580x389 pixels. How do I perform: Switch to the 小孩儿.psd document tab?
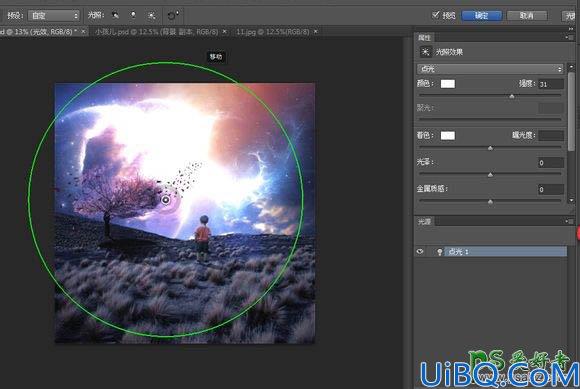point(156,32)
